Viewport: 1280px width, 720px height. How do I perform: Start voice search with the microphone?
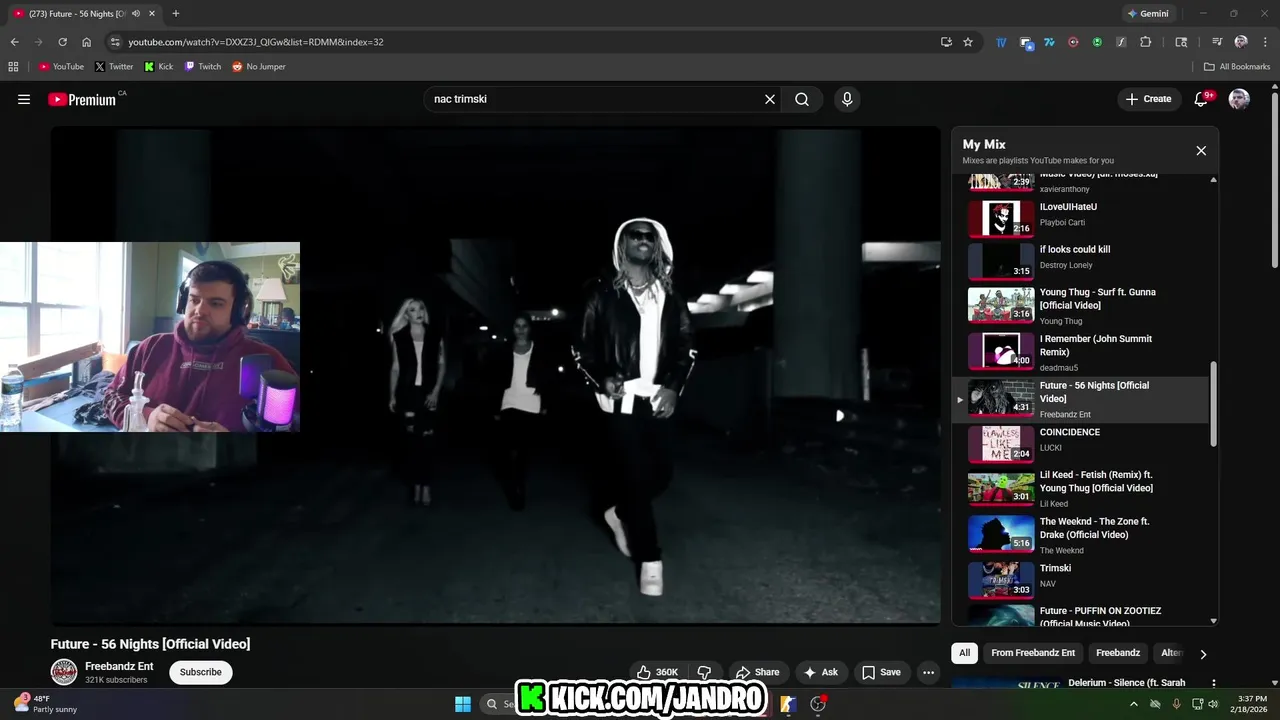click(847, 99)
